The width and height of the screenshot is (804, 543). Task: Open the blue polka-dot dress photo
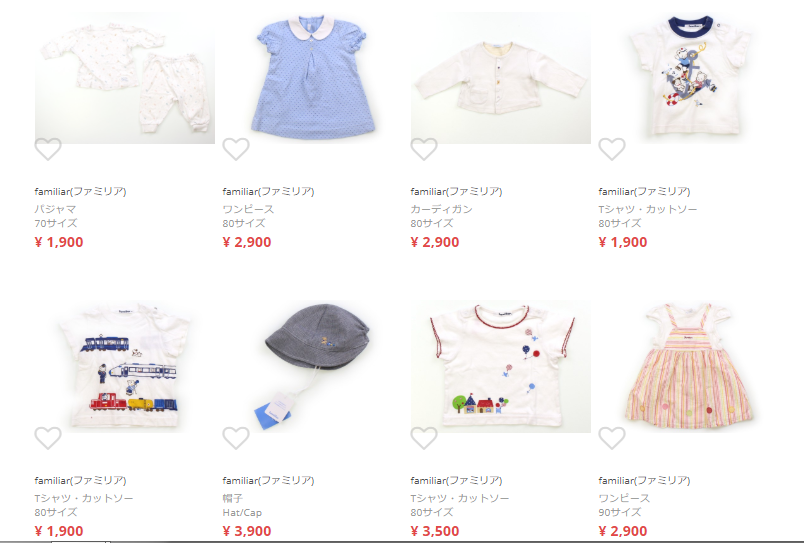[313, 78]
